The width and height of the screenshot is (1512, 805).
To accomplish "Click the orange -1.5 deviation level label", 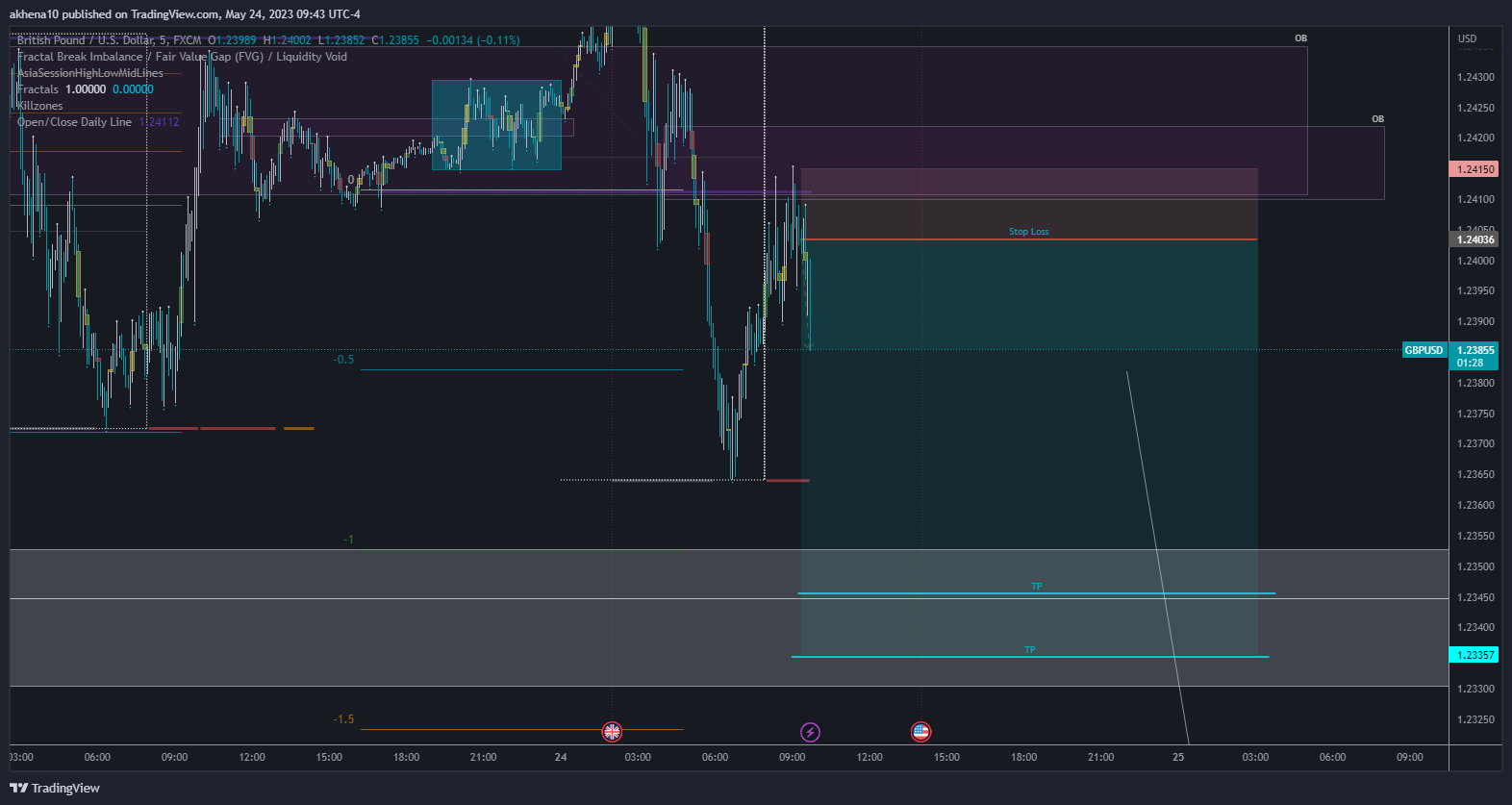I will click(343, 719).
